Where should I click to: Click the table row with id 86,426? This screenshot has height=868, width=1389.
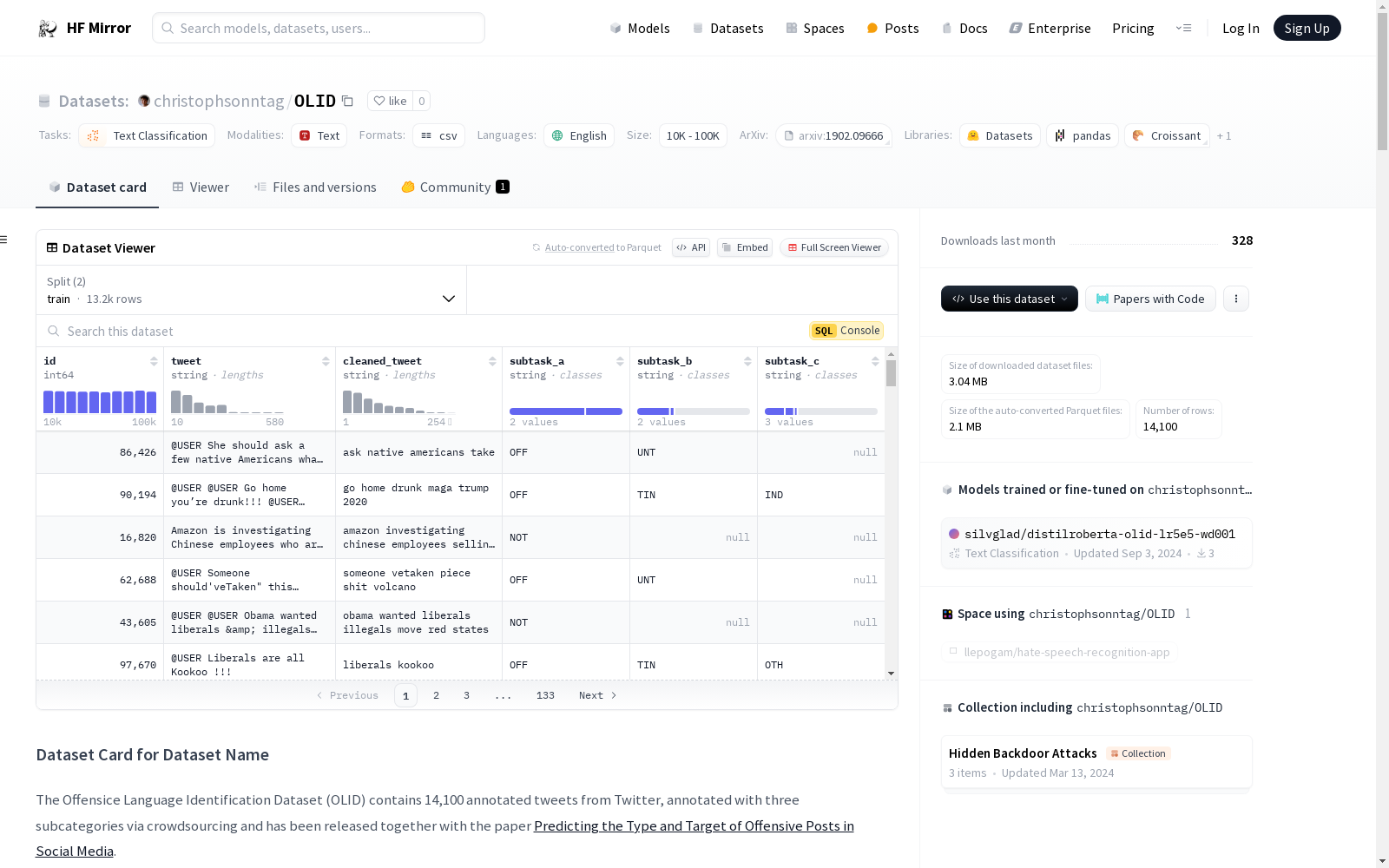[x=460, y=452]
